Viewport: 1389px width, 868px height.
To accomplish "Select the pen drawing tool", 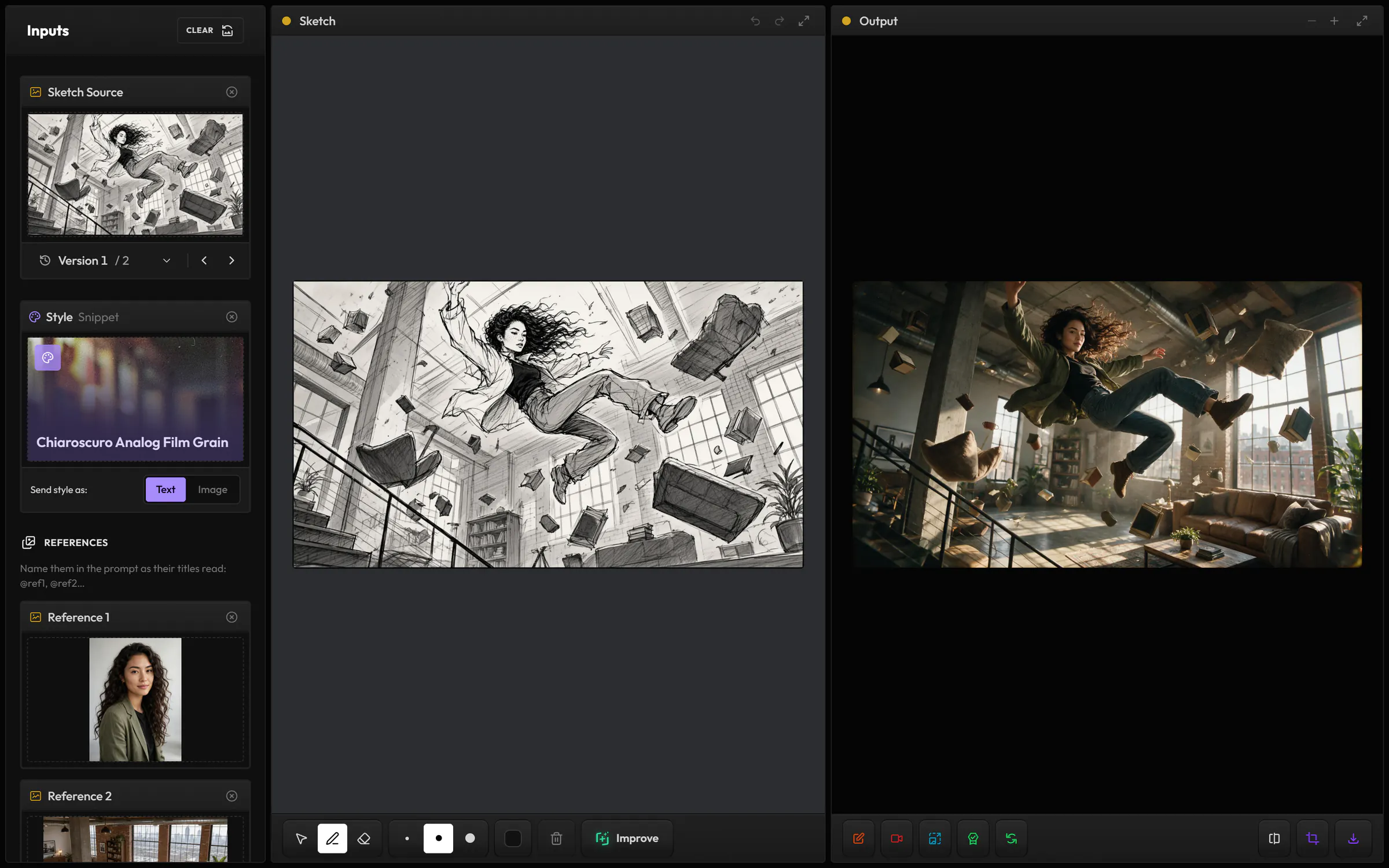I will point(332,838).
